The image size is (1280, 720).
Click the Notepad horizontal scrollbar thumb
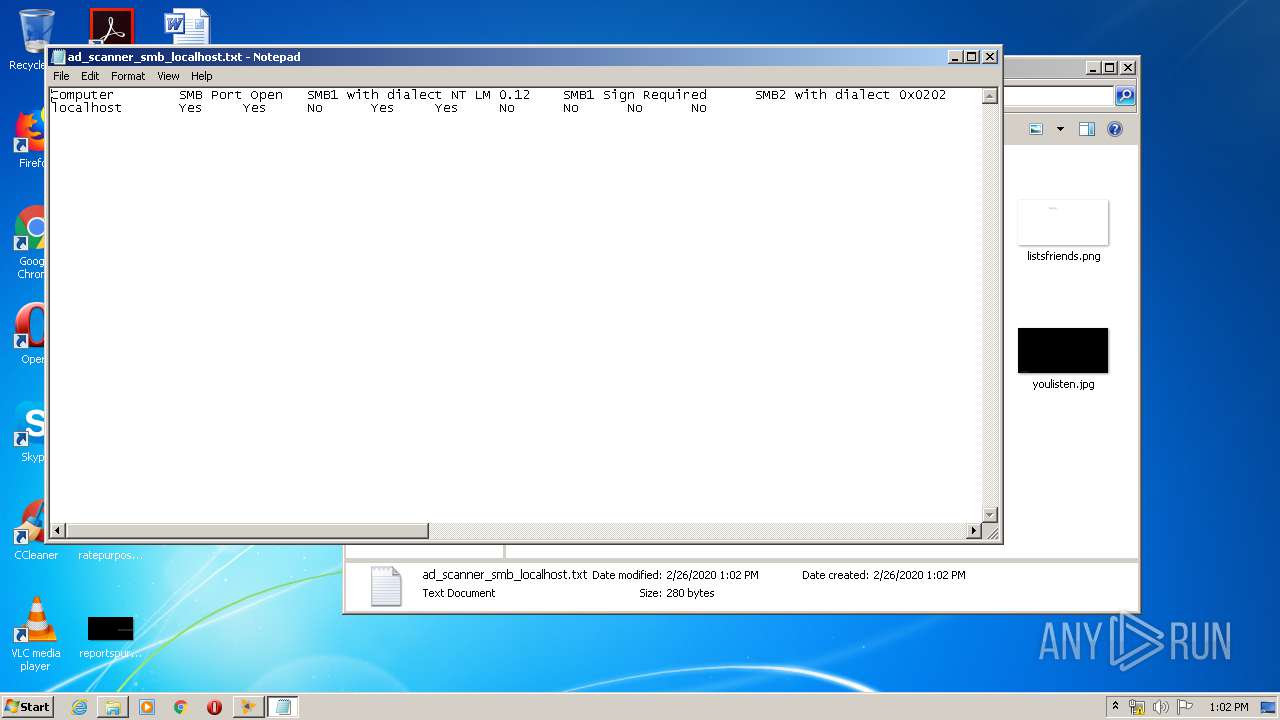pyautogui.click(x=247, y=531)
